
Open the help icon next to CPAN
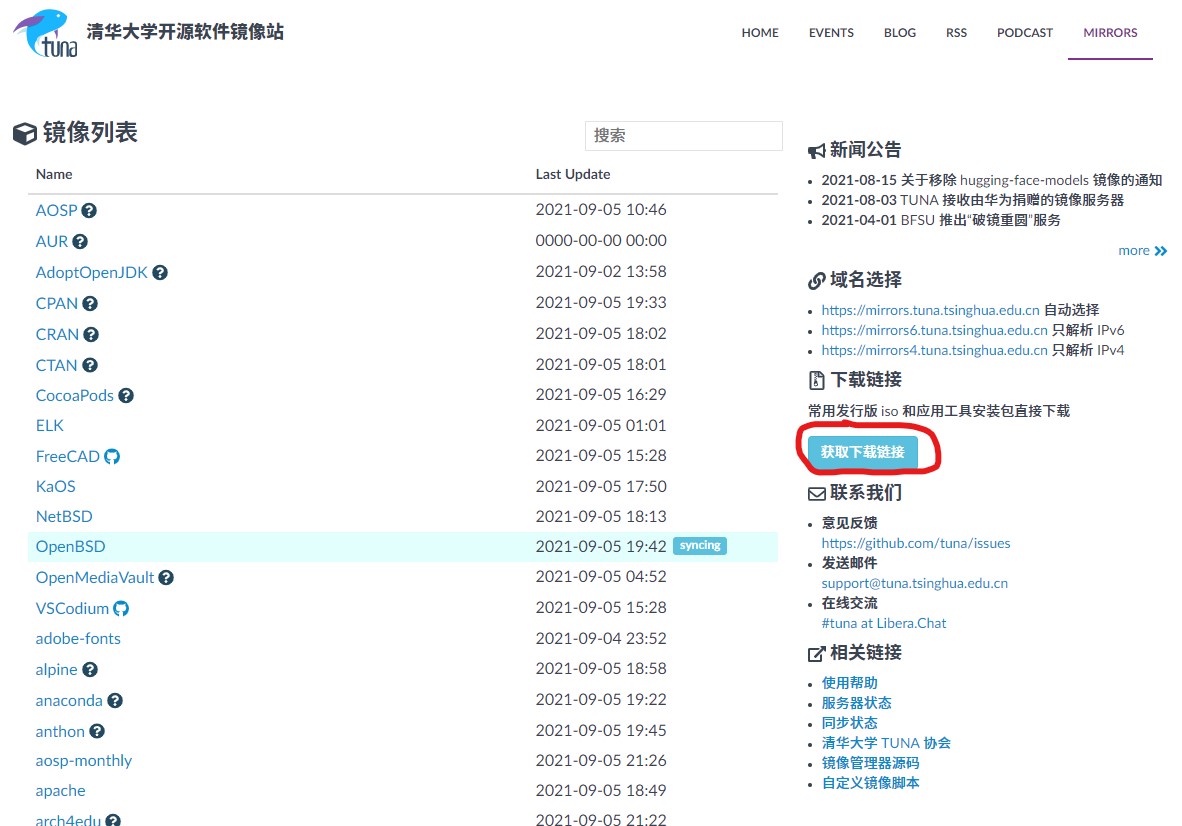click(90, 304)
